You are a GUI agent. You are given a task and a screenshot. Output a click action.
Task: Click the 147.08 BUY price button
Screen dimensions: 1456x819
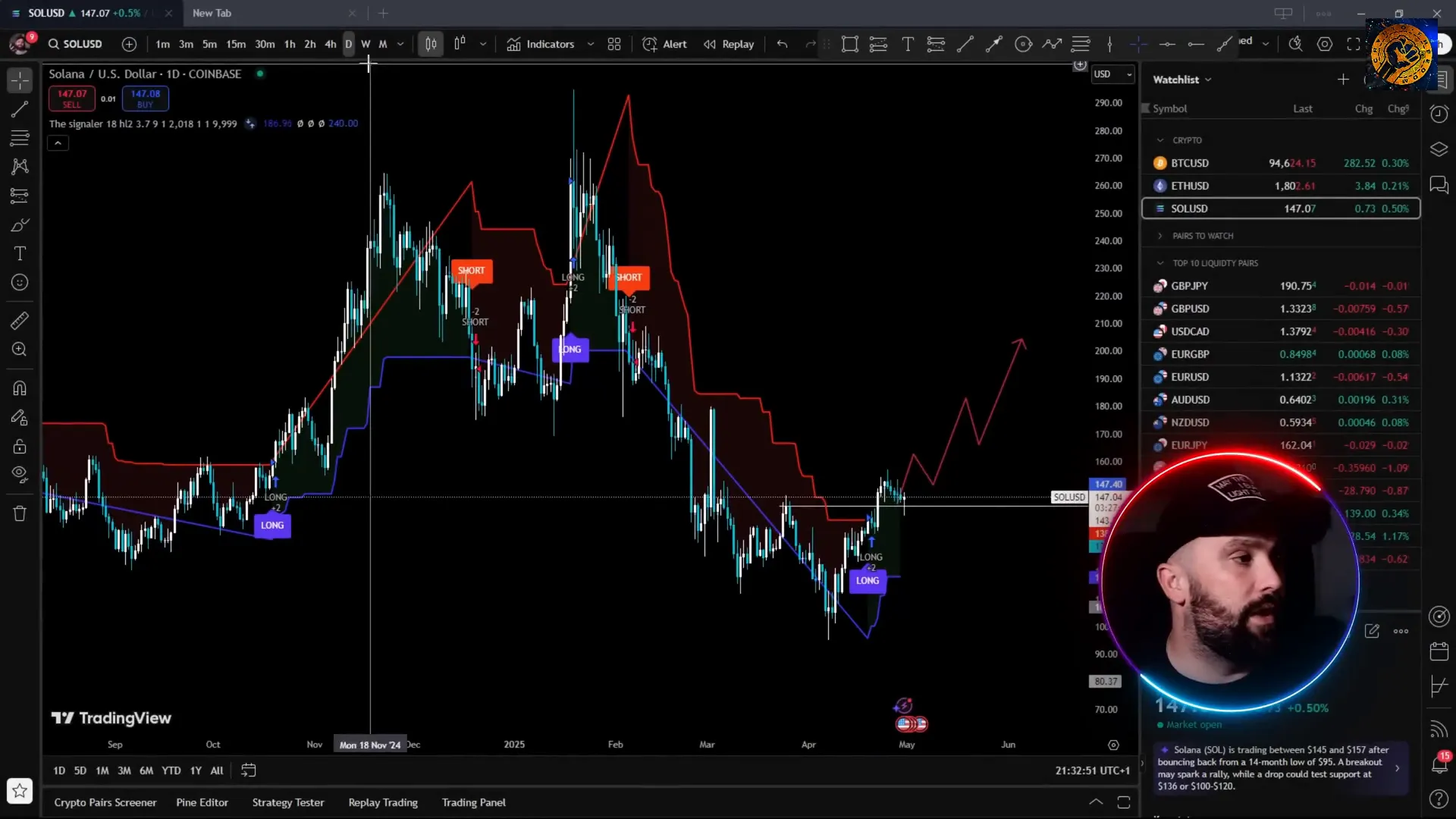pos(145,99)
